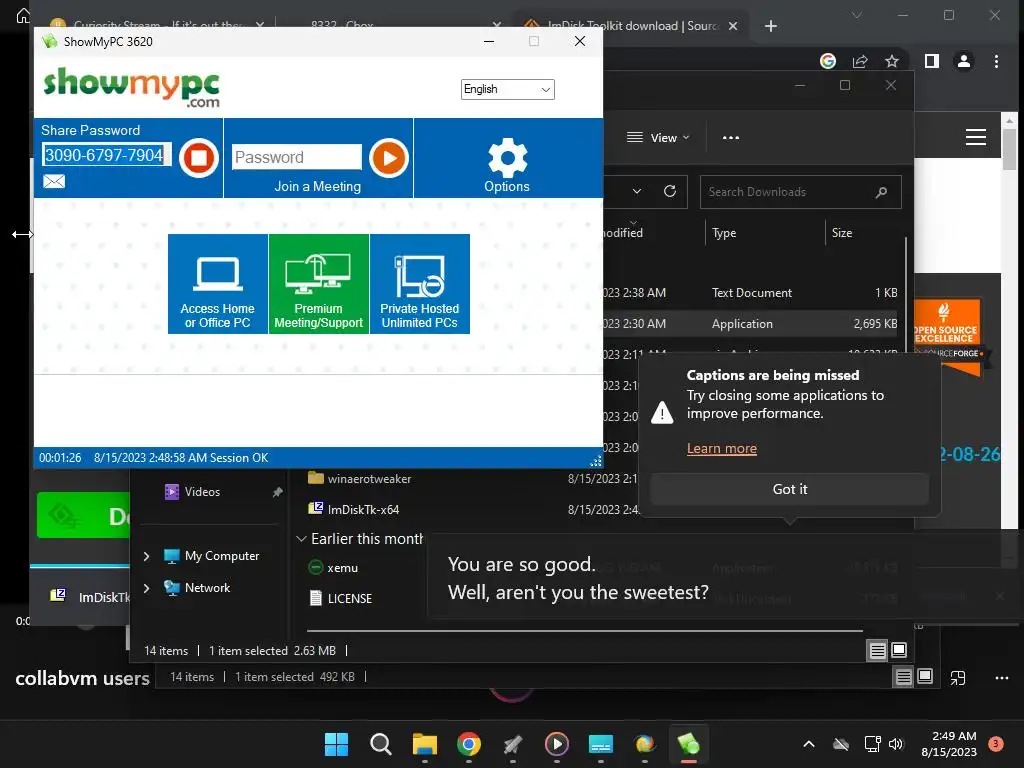1024x768 pixels.
Task: Open the Windows Start menu
Action: pyautogui.click(x=336, y=744)
